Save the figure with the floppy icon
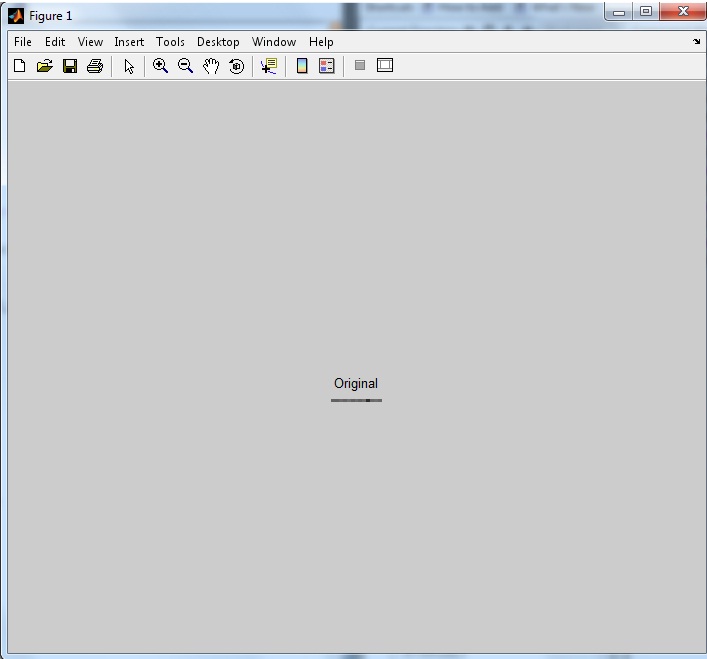Image resolution: width=707 pixels, height=659 pixels. pos(70,66)
